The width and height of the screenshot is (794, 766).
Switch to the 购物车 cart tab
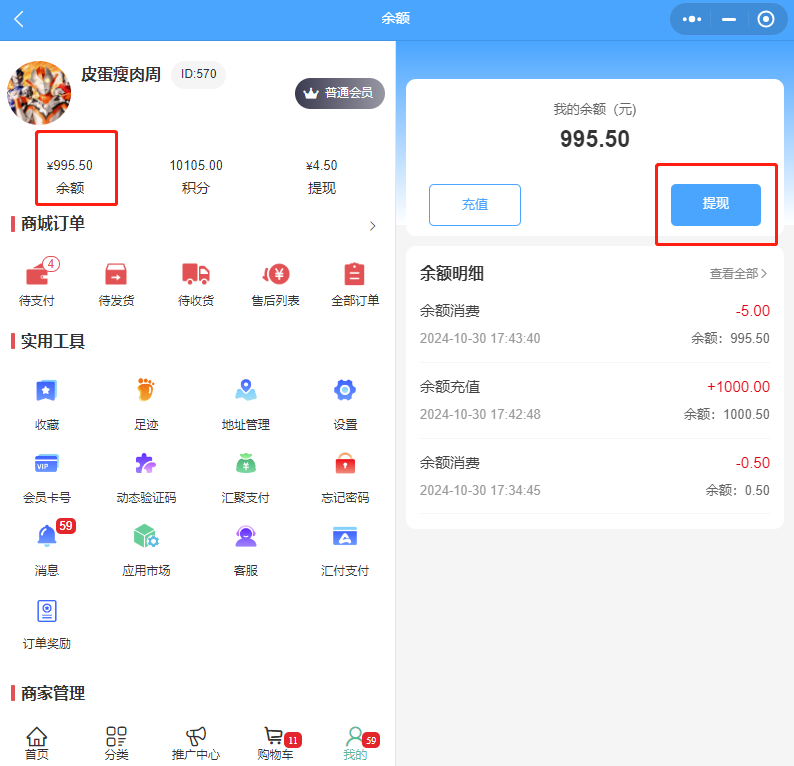click(275, 743)
